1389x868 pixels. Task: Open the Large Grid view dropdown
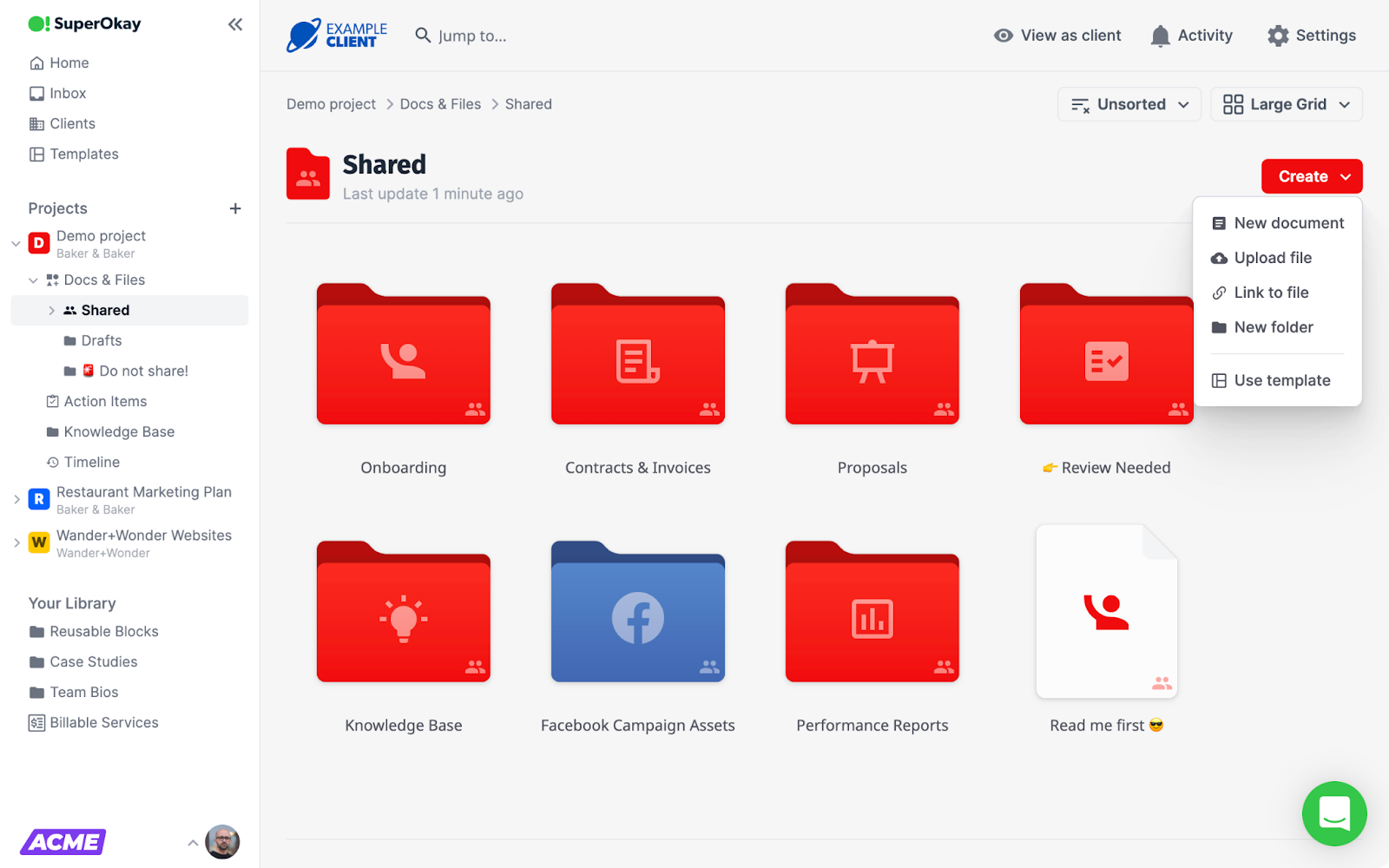(x=1286, y=104)
